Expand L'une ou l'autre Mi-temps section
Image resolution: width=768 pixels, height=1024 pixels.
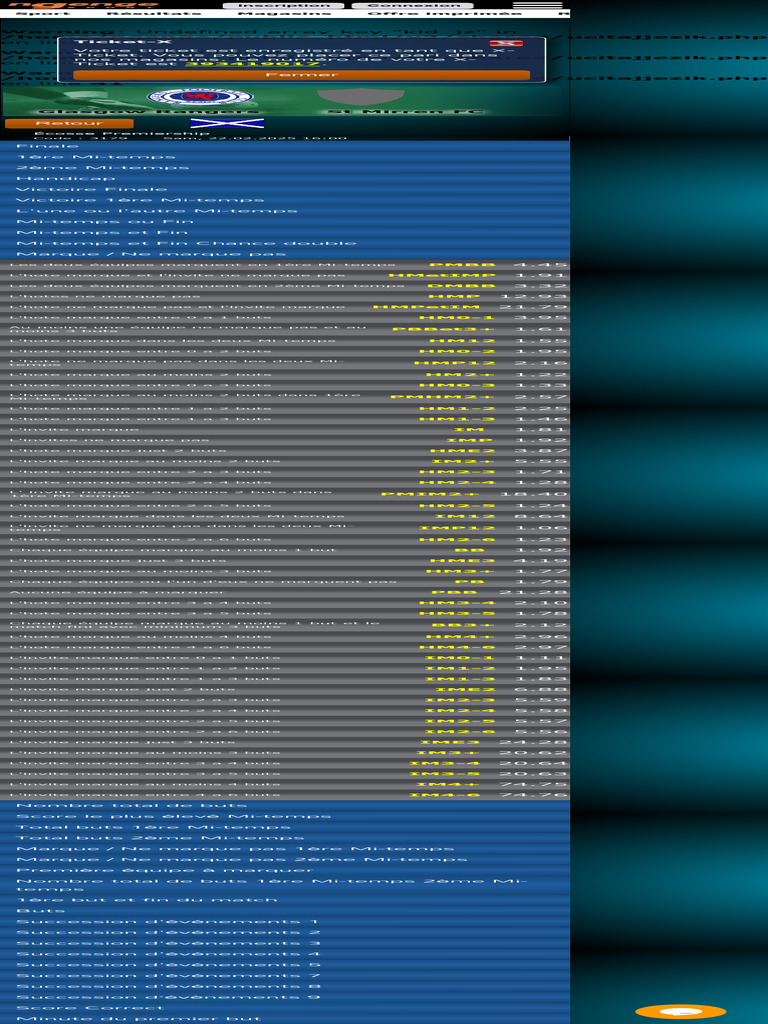coord(285,211)
